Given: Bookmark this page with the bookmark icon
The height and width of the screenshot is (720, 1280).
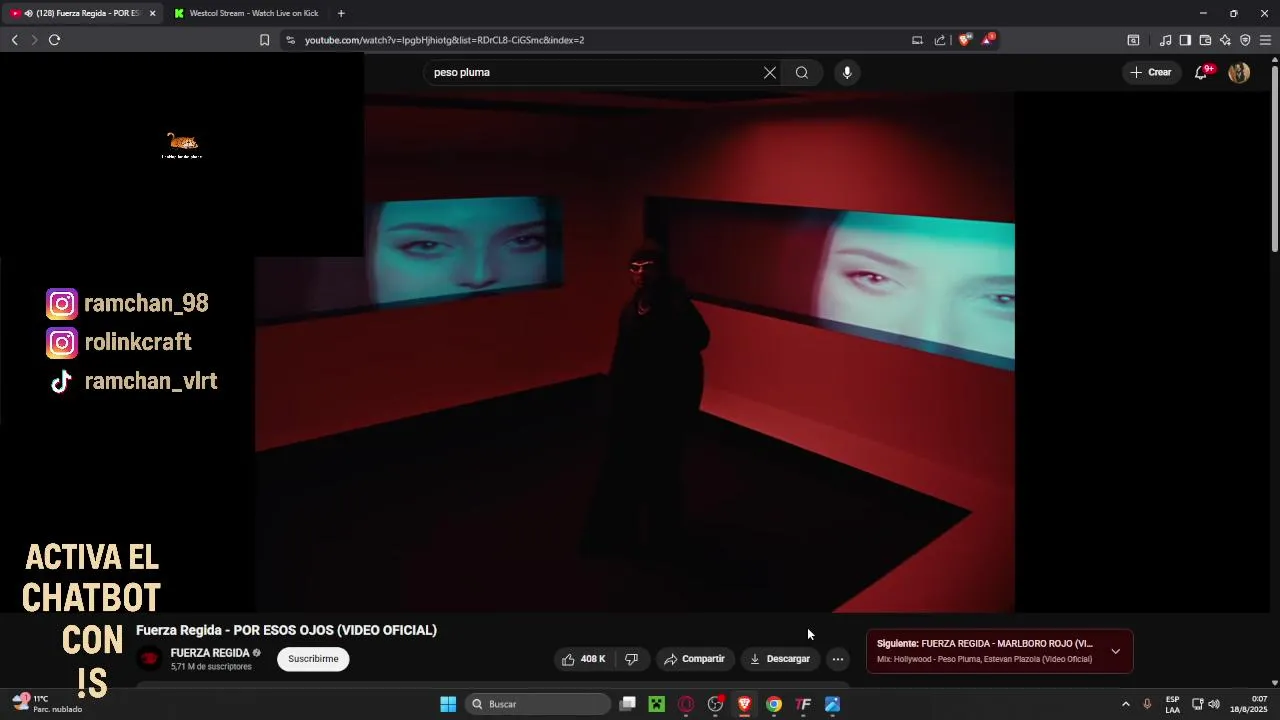Looking at the screenshot, I should coord(264,40).
